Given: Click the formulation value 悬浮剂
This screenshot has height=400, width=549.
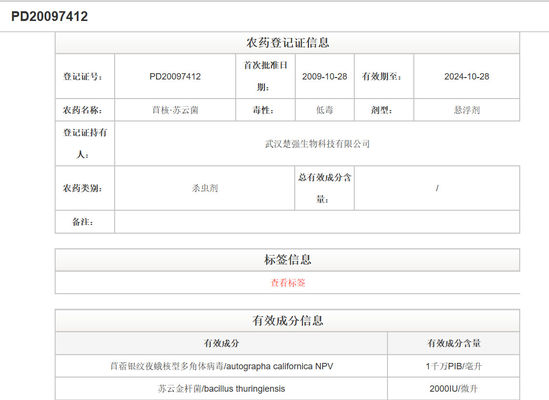Looking at the screenshot, I should tap(467, 110).
